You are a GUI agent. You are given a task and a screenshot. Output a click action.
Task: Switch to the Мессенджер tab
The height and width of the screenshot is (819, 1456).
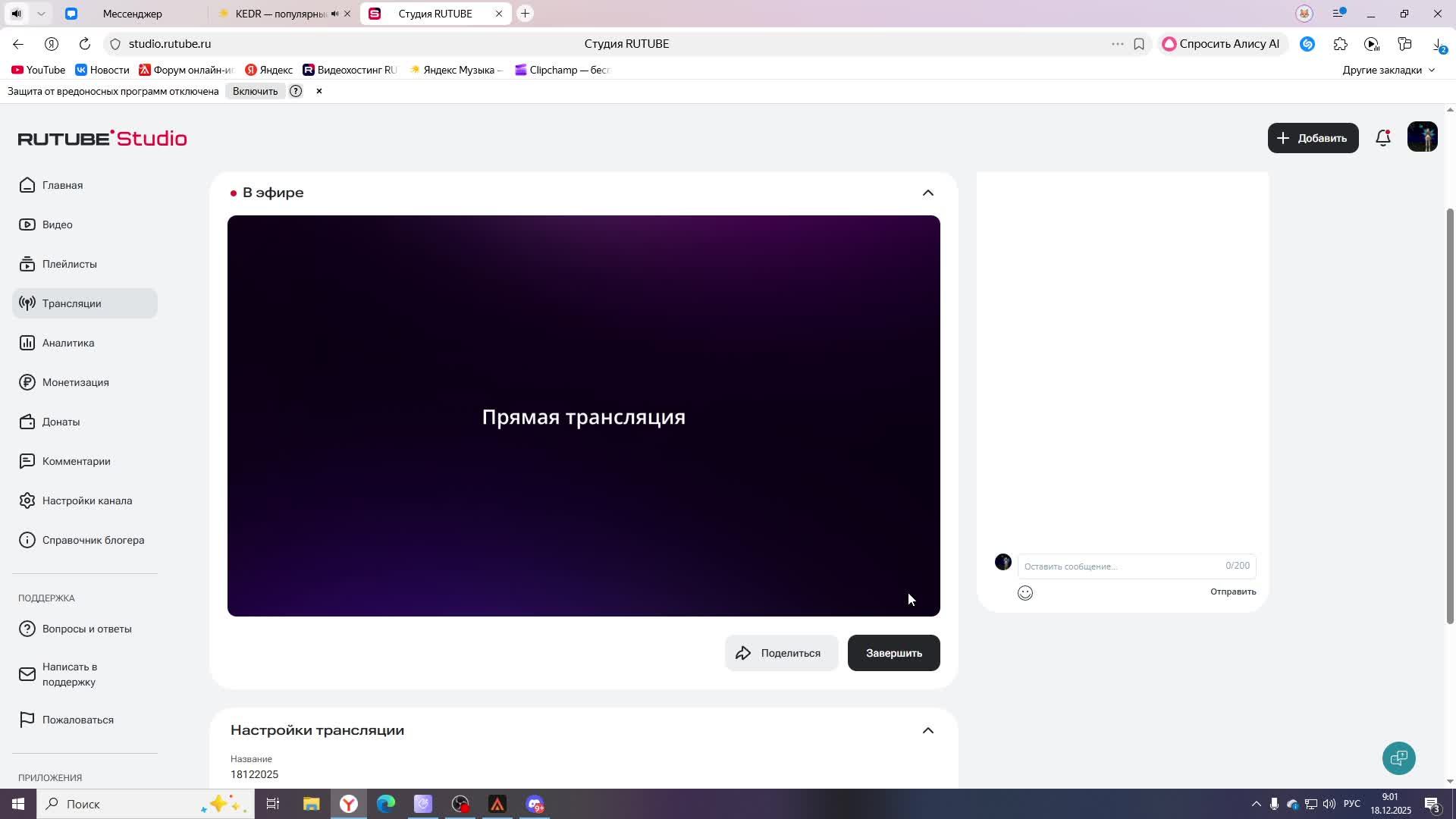133,13
